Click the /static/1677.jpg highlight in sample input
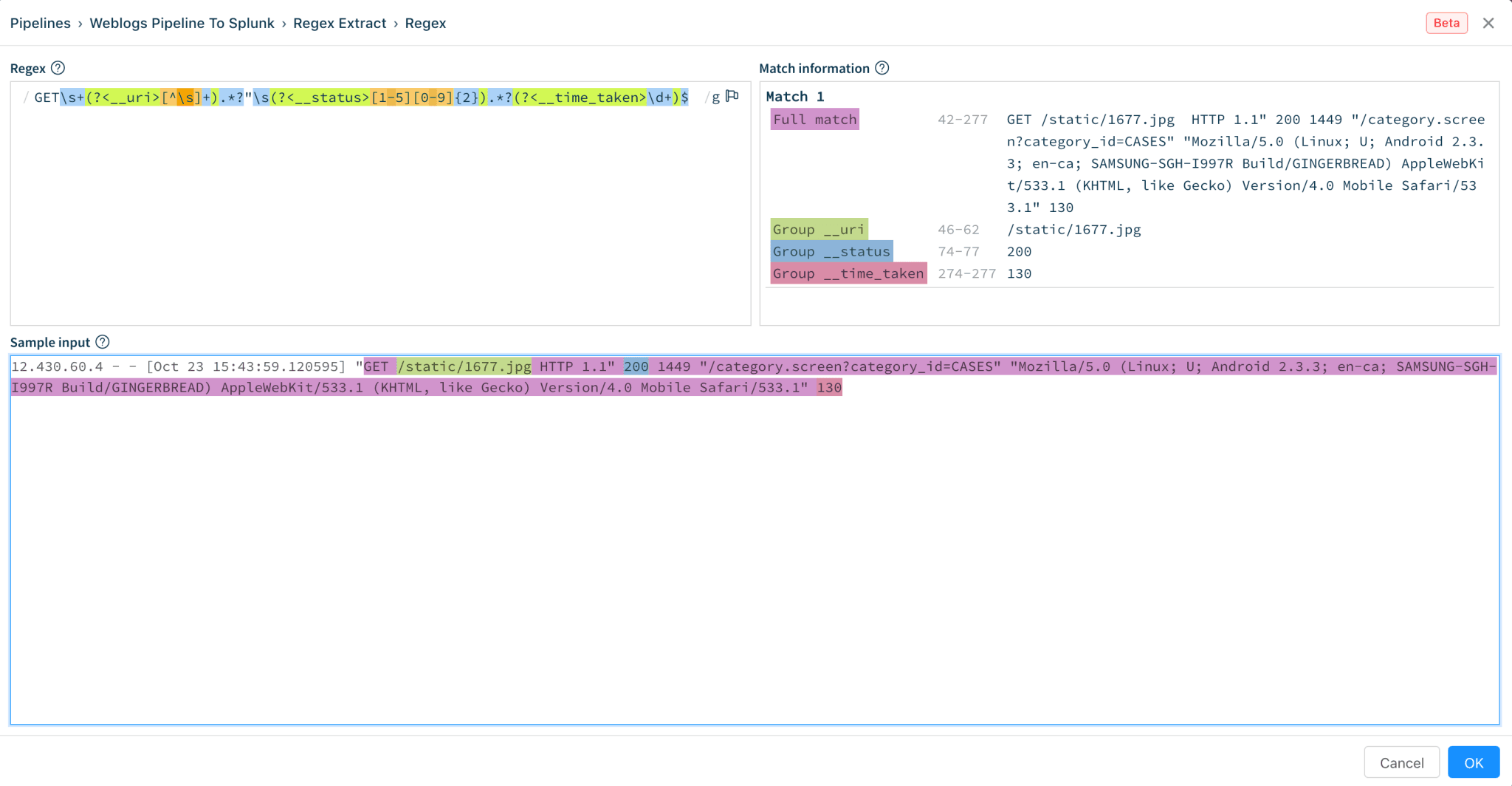This screenshot has width=1512, height=786. [464, 366]
